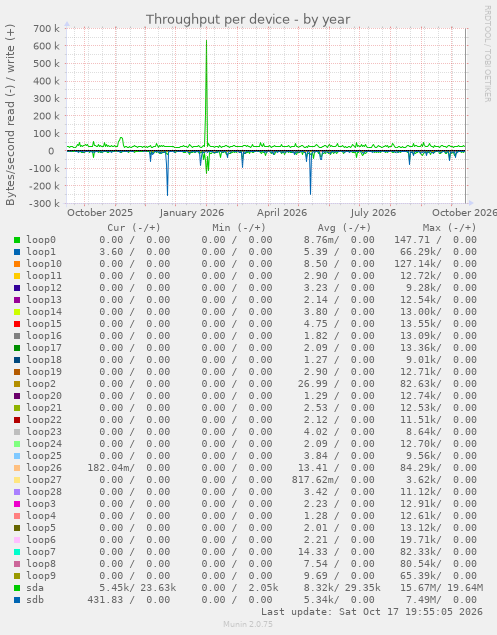Viewport: 497px width, 635px height.
Task: Select the loop16 legend label
Action: coord(44,336)
